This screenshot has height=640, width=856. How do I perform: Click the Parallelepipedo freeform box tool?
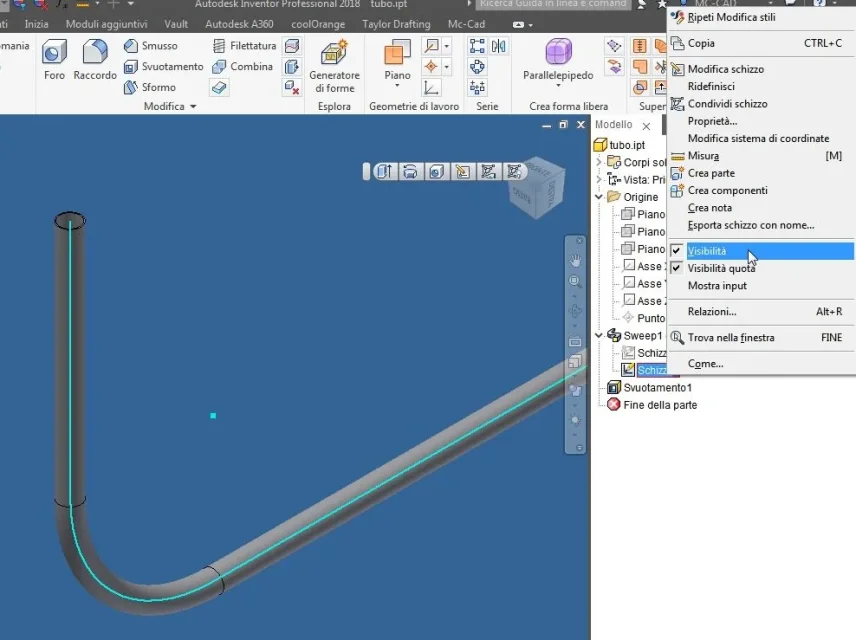tap(558, 61)
